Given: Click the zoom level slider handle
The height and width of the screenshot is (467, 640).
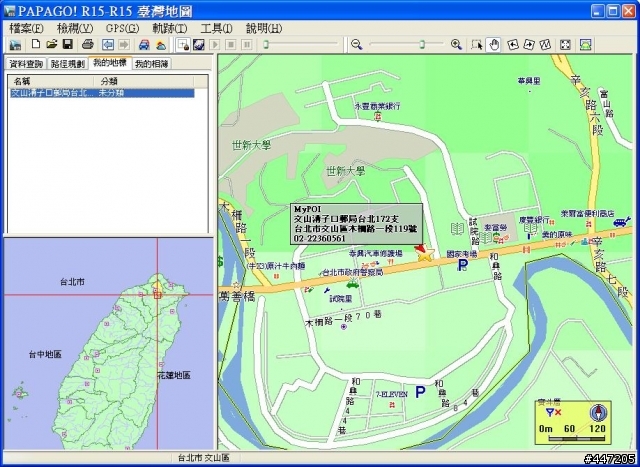Looking at the screenshot, I should click(x=422, y=44).
